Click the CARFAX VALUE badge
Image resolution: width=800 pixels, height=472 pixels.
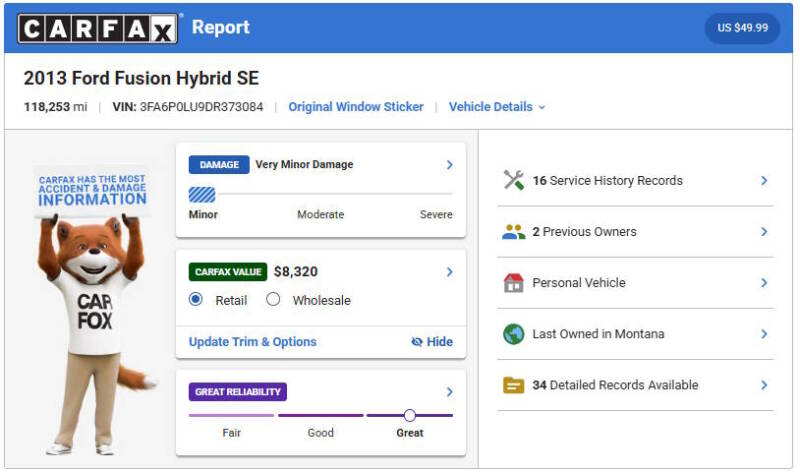(228, 272)
